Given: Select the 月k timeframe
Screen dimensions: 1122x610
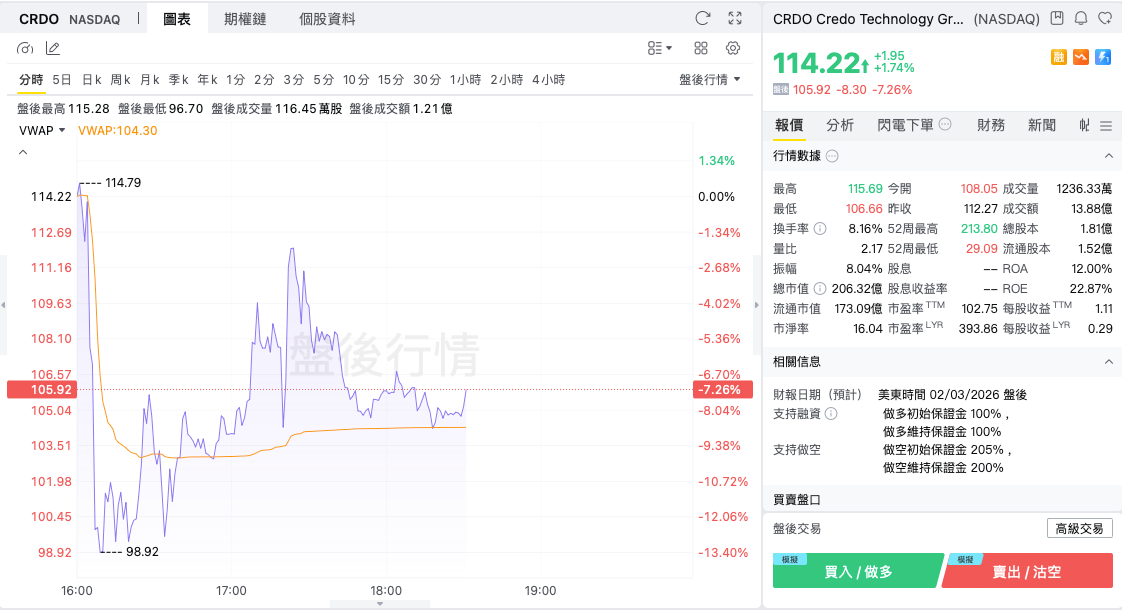Looking at the screenshot, I should pos(150,79).
